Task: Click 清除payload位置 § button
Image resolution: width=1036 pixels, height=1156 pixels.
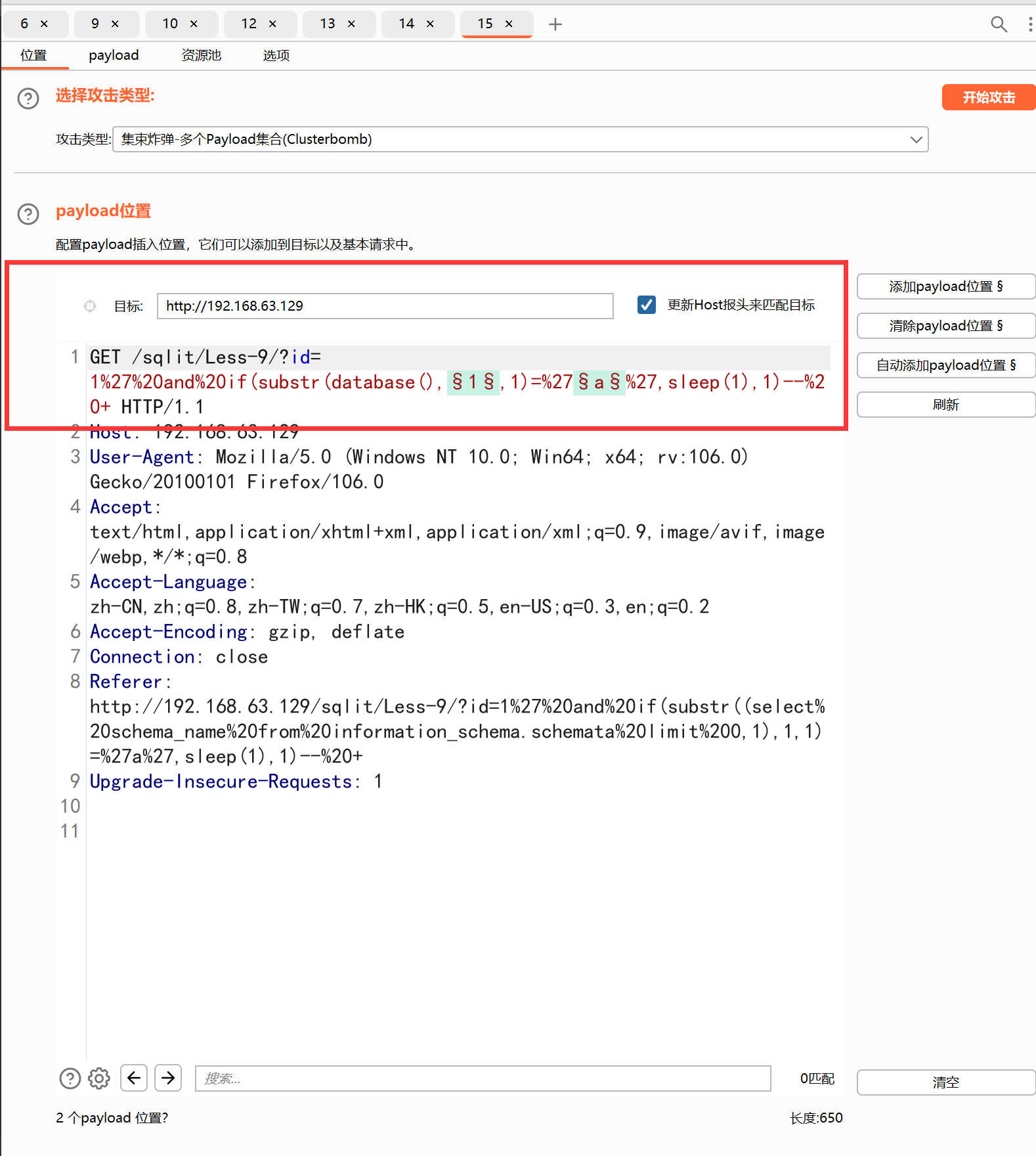Action: click(946, 326)
